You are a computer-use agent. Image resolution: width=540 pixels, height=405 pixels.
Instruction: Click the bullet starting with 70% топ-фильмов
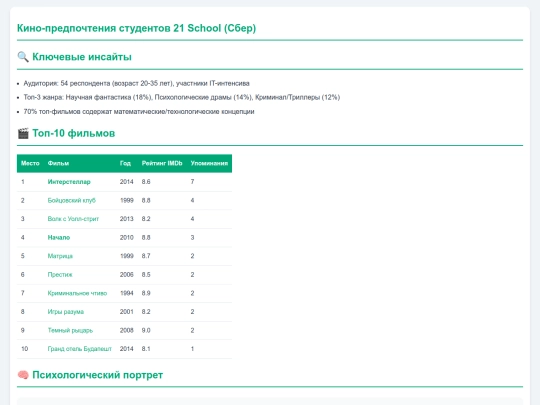pos(139,112)
